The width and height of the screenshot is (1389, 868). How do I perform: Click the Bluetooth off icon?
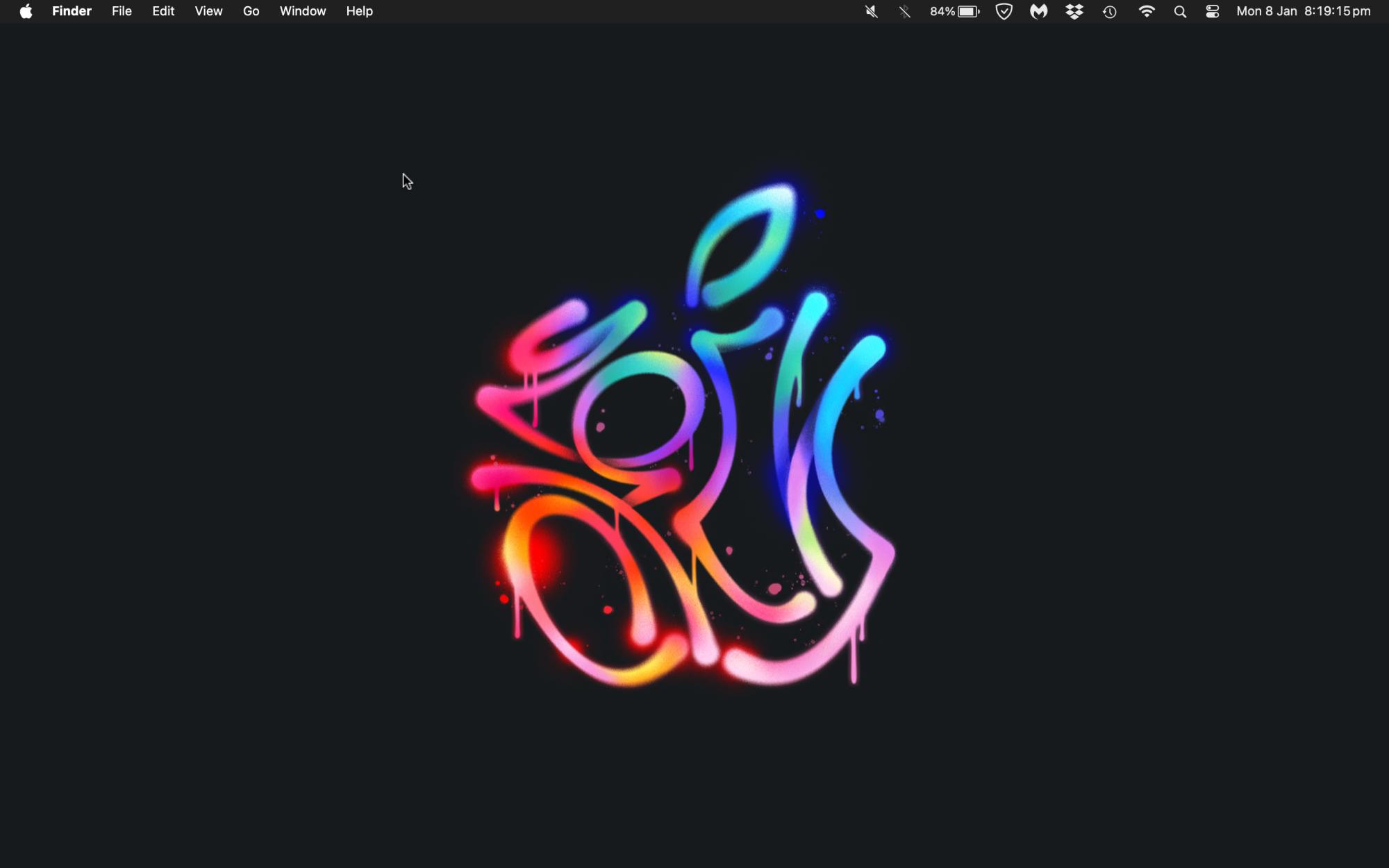(x=904, y=11)
